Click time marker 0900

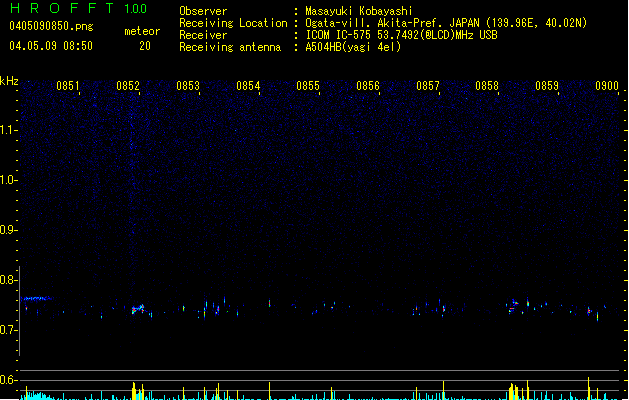[607, 86]
